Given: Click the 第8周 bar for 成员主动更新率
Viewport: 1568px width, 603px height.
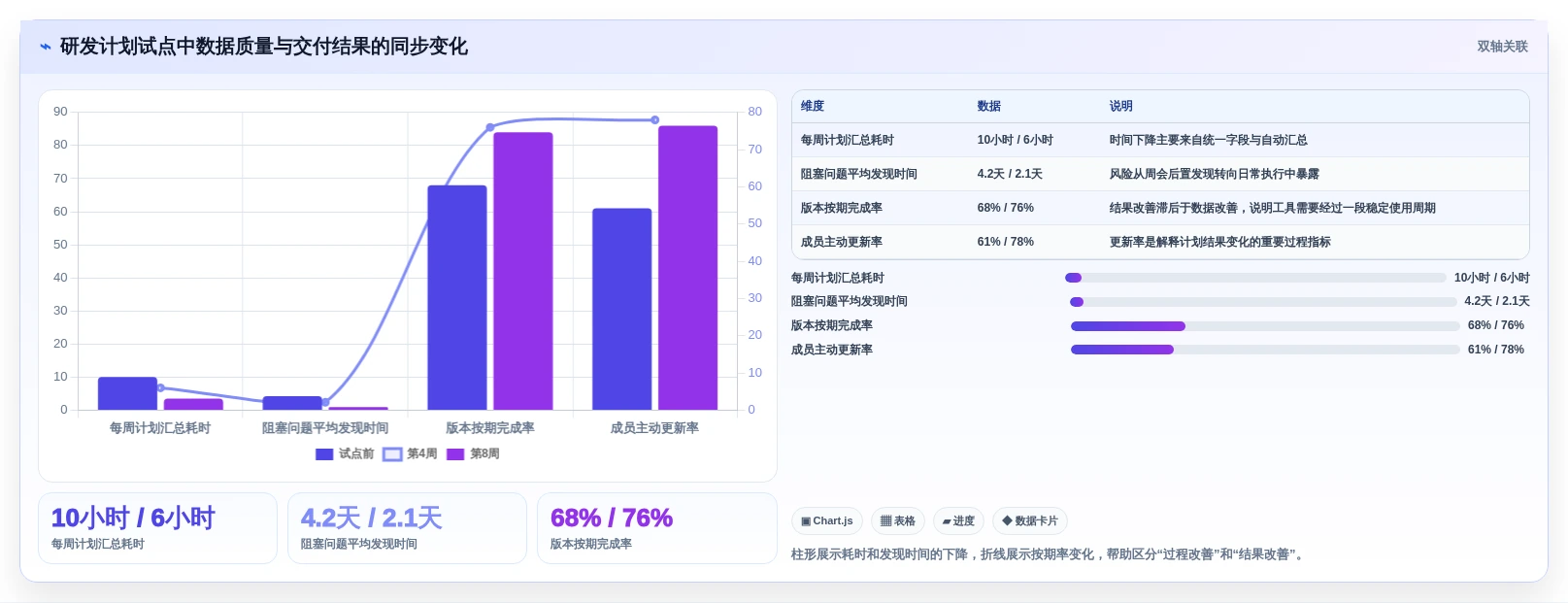Looking at the screenshot, I should [687, 268].
